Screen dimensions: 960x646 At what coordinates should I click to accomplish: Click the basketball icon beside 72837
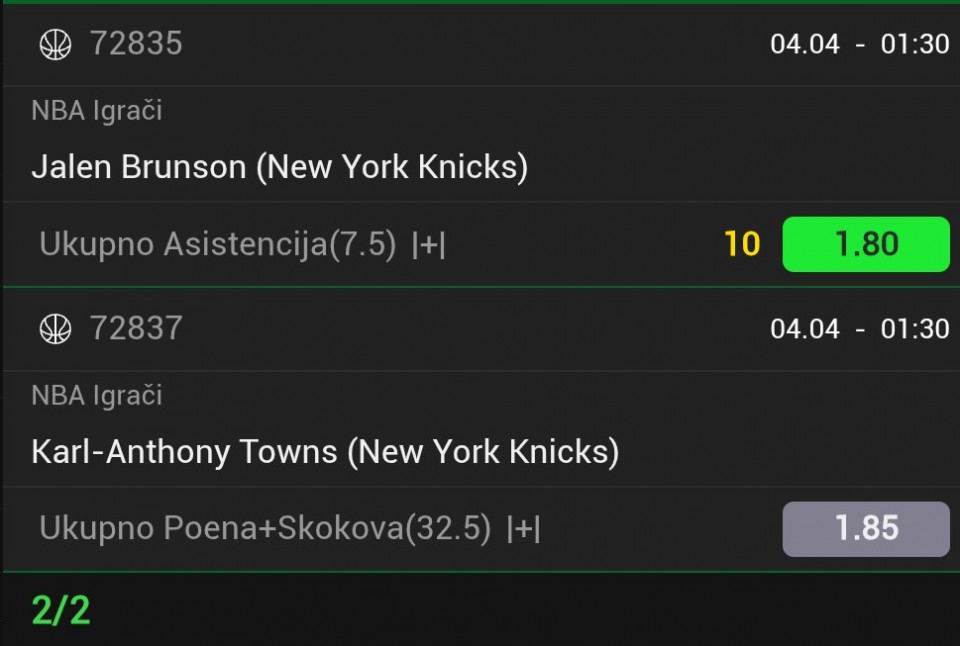[x=55, y=328]
